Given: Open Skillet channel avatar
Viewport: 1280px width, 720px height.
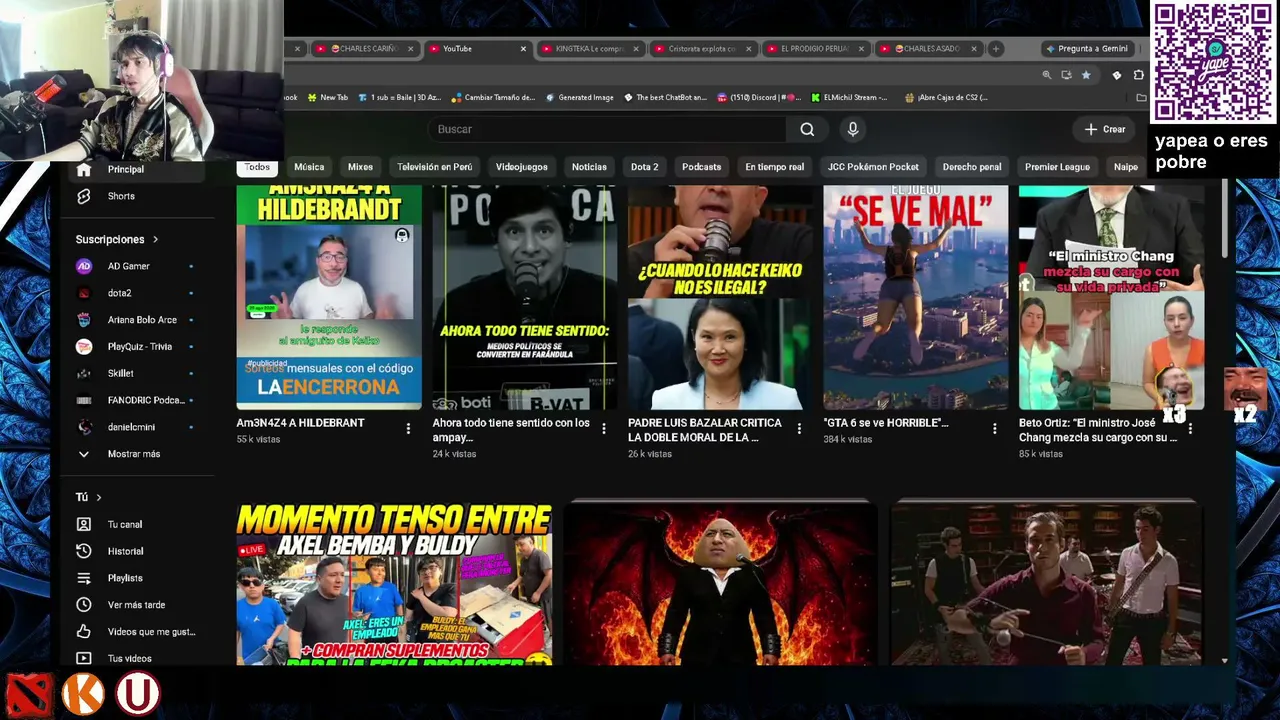Looking at the screenshot, I should coord(84,373).
